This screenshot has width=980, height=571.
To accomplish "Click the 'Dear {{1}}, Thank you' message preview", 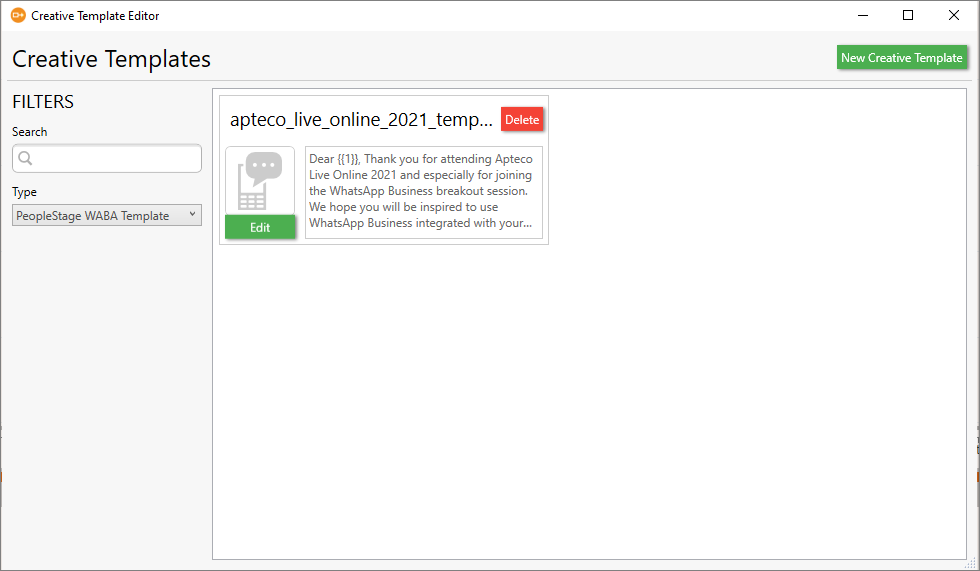I will tap(424, 192).
